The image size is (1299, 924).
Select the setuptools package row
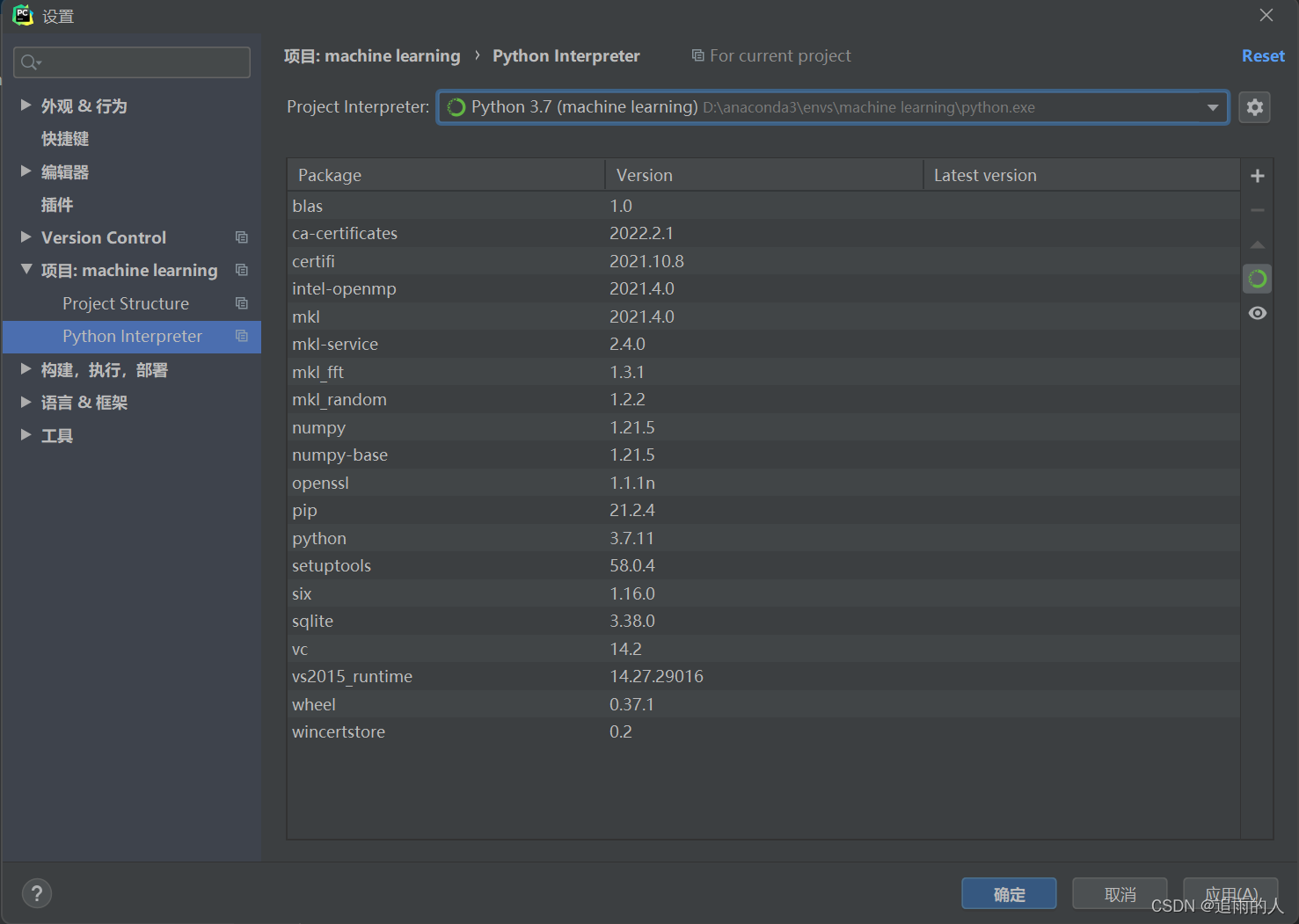pyautogui.click(x=763, y=565)
